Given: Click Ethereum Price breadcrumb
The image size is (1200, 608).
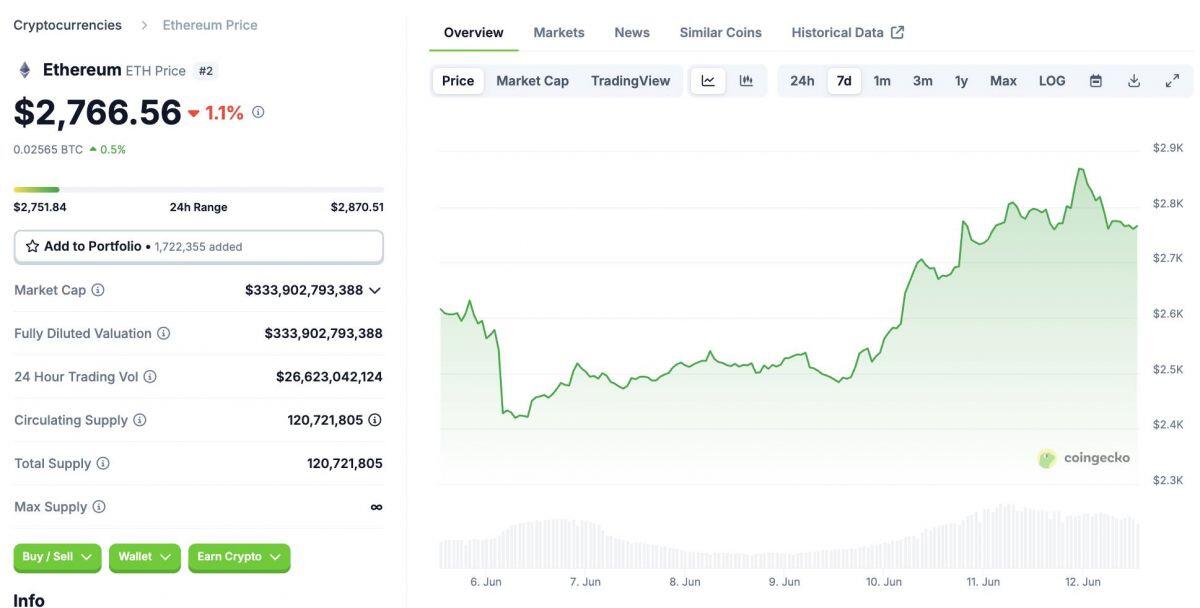Looking at the screenshot, I should [210, 25].
